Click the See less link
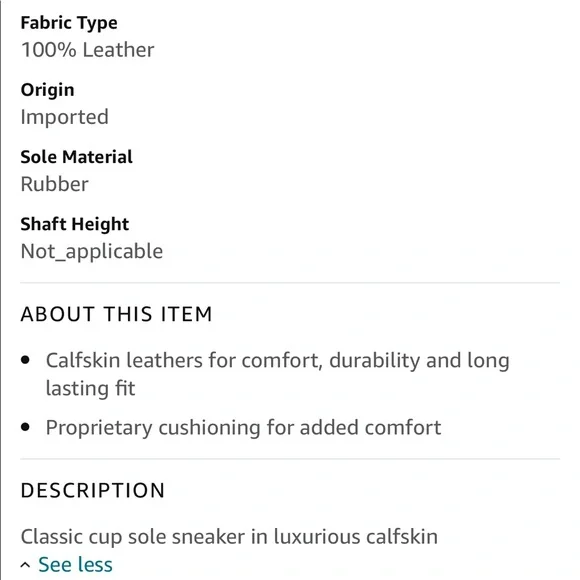580x580 pixels. click(x=75, y=564)
